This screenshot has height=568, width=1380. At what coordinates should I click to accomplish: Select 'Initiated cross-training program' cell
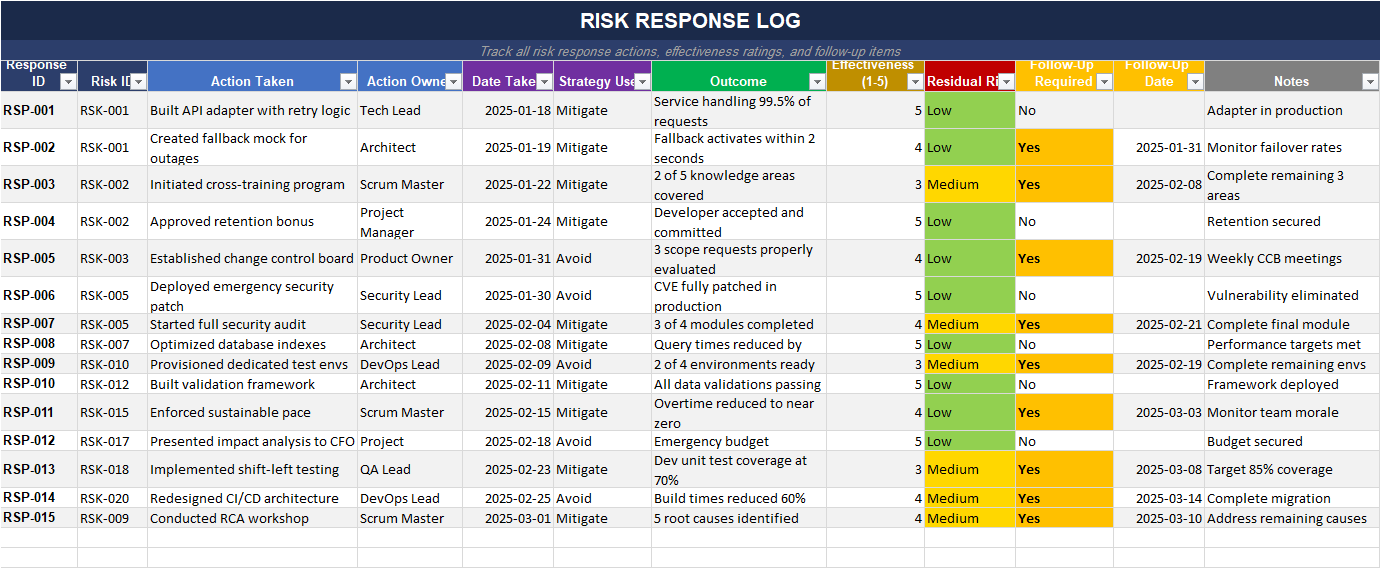click(x=253, y=184)
